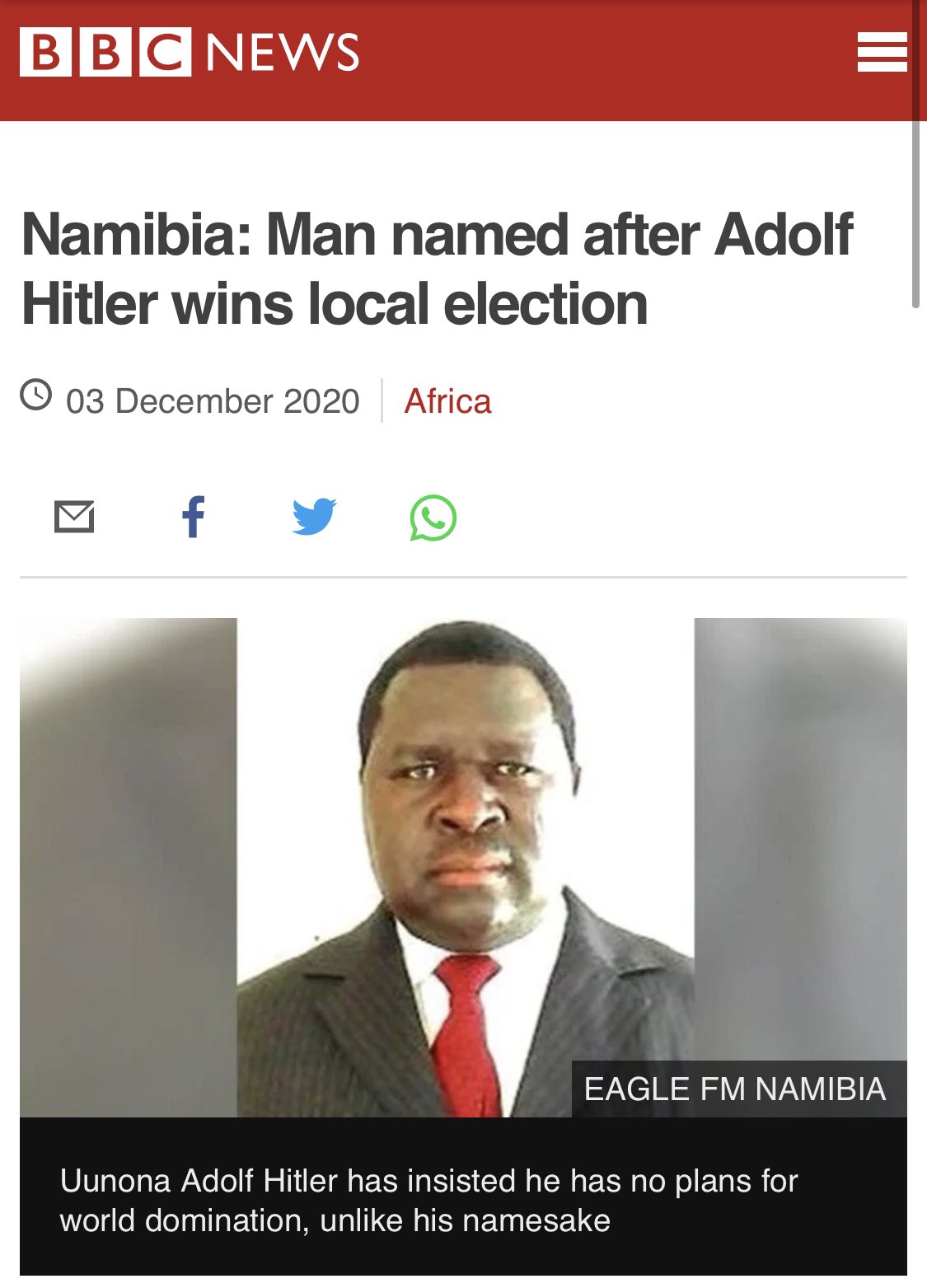Click the page scrollbar on right edge
The image size is (927, 1288).
915,214
